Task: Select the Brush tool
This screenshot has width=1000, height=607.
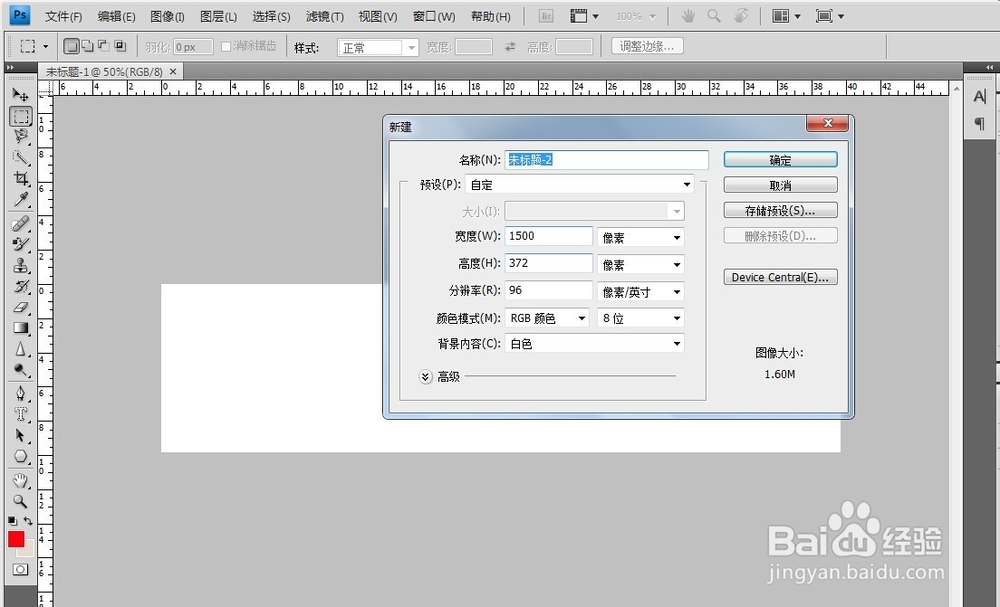Action: pyautogui.click(x=20, y=244)
